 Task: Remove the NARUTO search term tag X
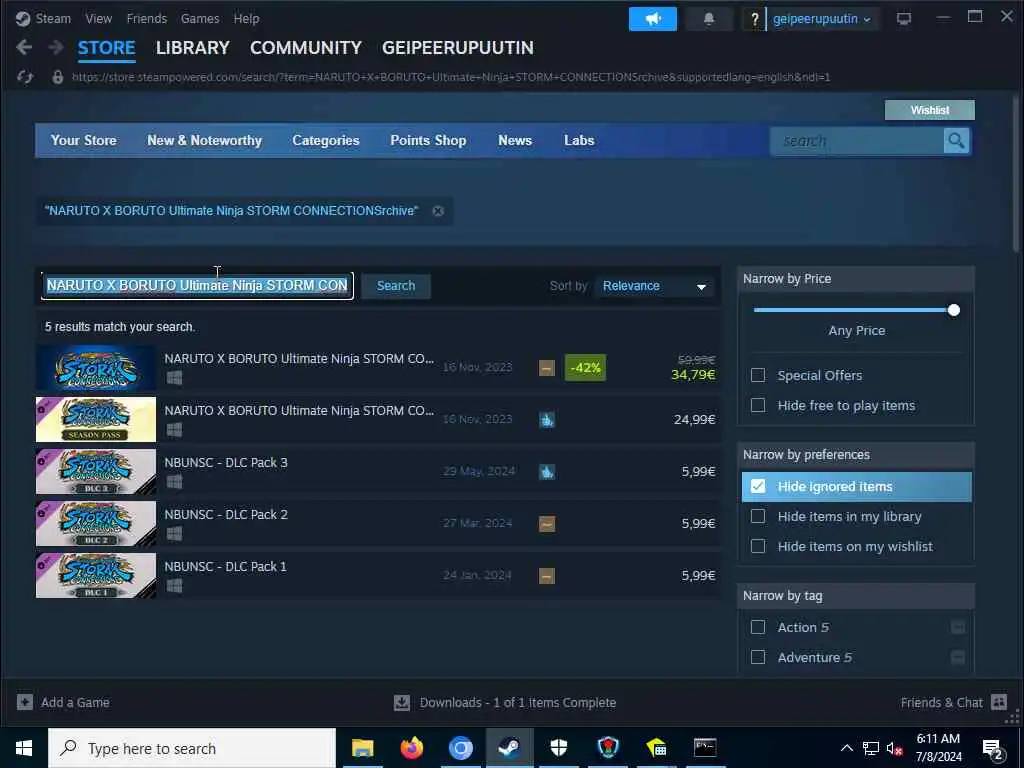point(438,211)
